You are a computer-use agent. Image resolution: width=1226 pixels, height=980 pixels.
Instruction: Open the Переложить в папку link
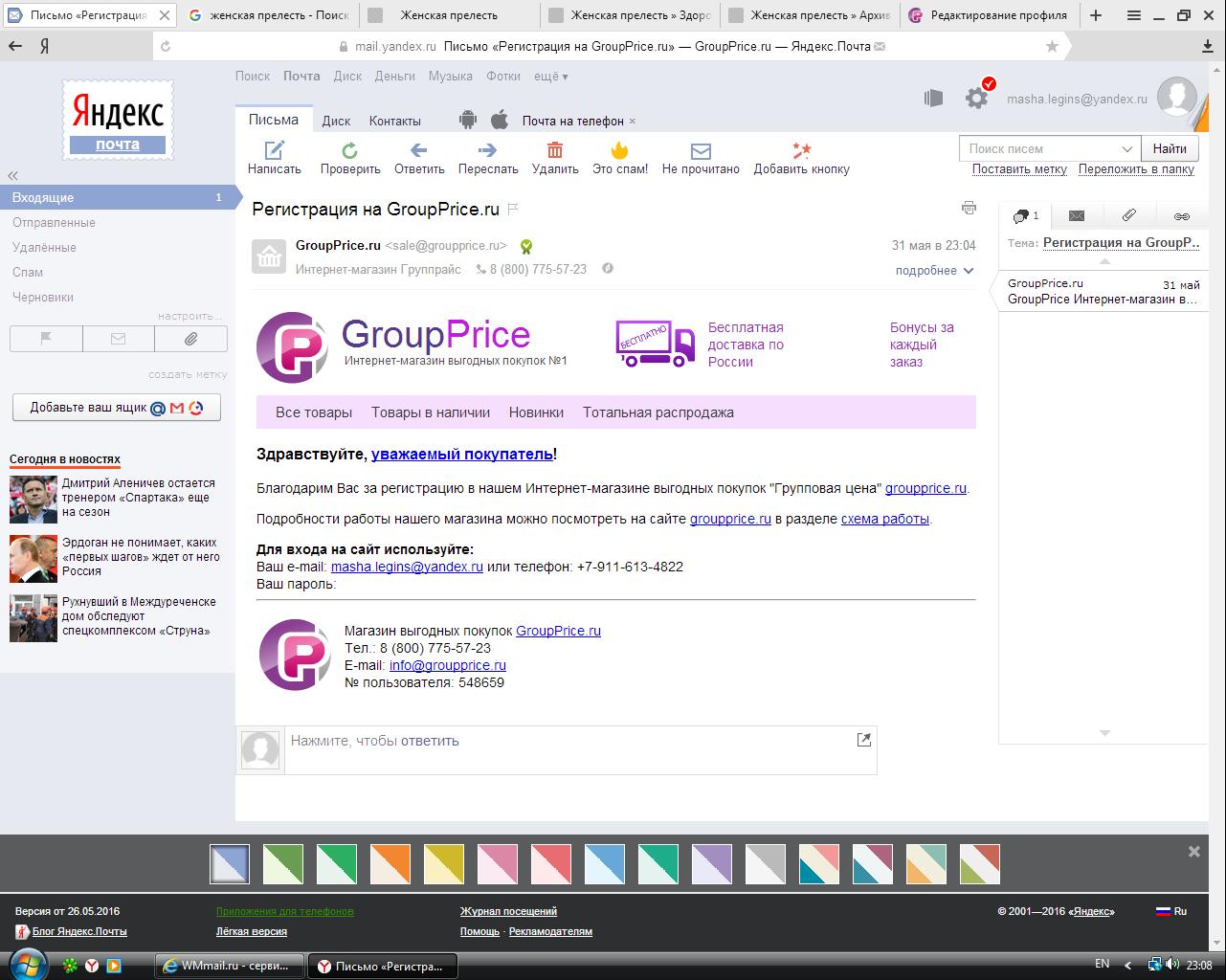point(1136,169)
